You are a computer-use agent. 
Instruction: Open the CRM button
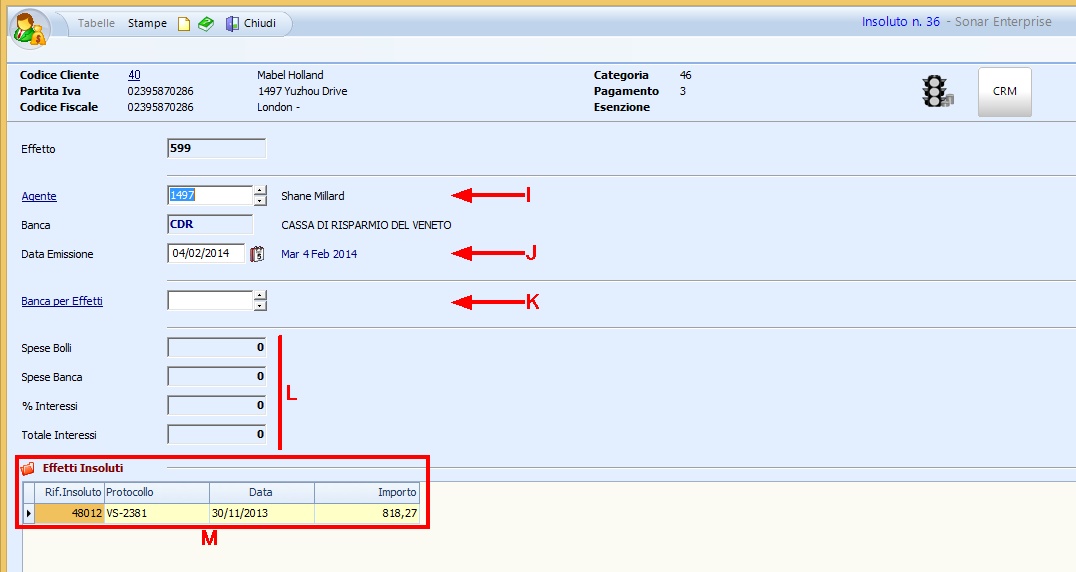point(1004,91)
